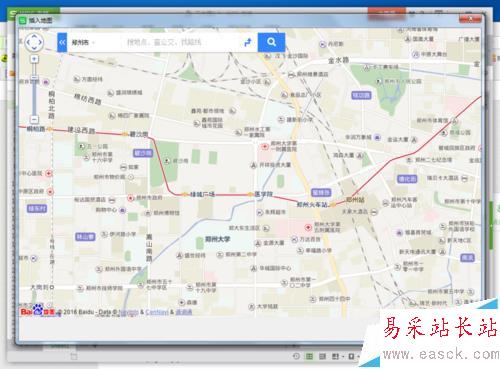Select the 桐柏路 metro station marker
Screen dimensions: 500x369
point(49,129)
